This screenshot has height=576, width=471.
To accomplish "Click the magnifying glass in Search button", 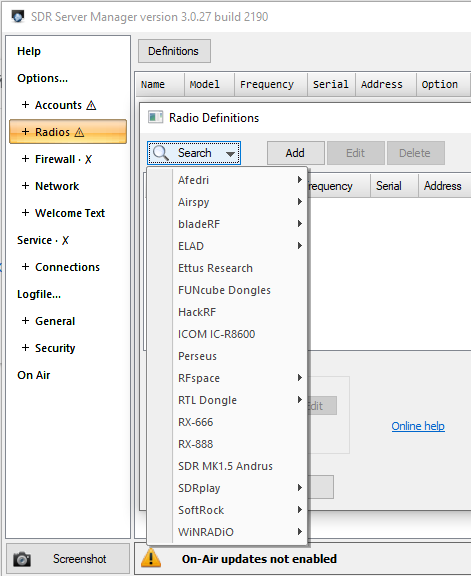I will [161, 153].
